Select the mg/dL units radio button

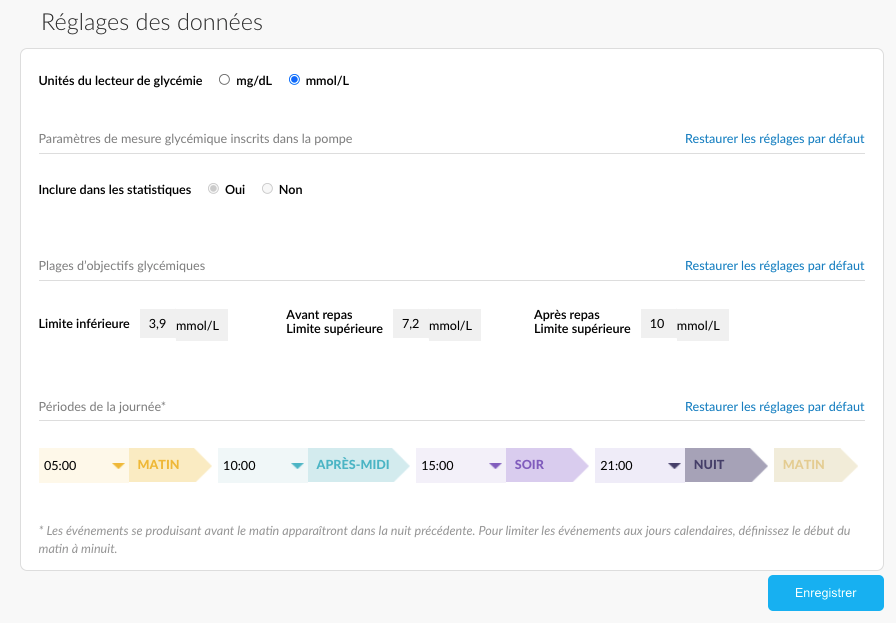click(x=225, y=80)
